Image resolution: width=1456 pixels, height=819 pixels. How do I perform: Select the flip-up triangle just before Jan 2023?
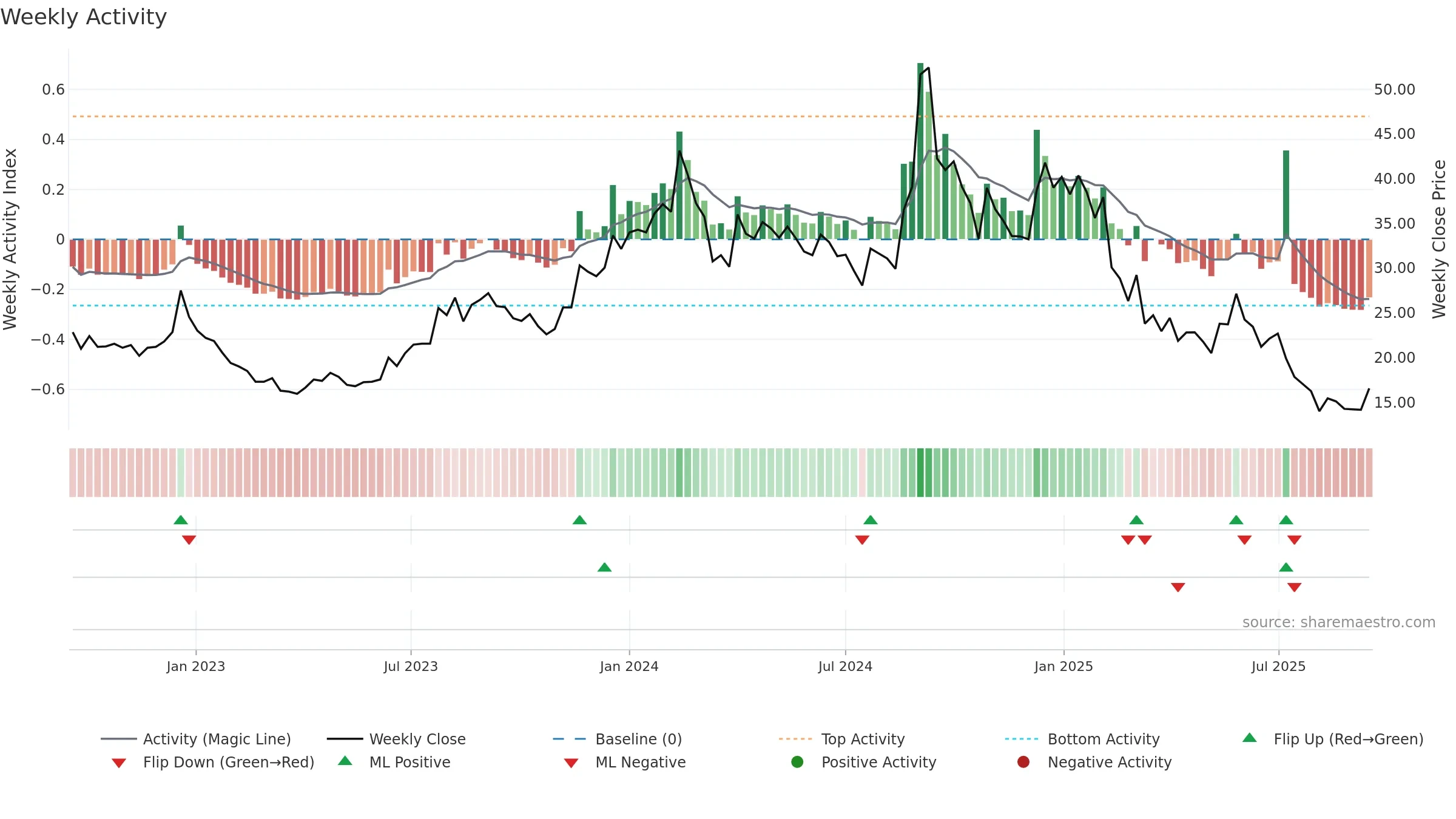(x=181, y=520)
